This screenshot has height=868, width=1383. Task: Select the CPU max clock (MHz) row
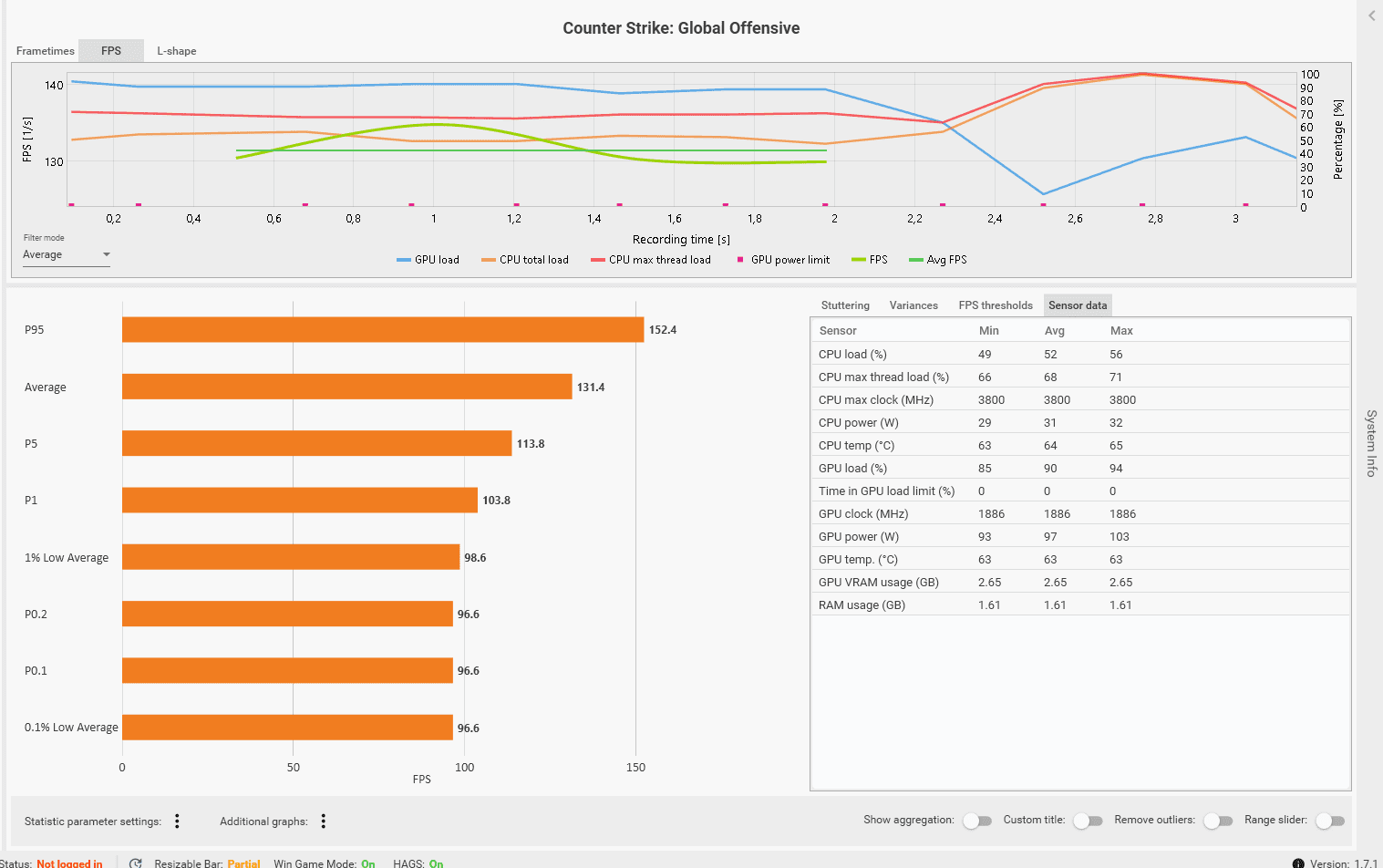(1080, 399)
